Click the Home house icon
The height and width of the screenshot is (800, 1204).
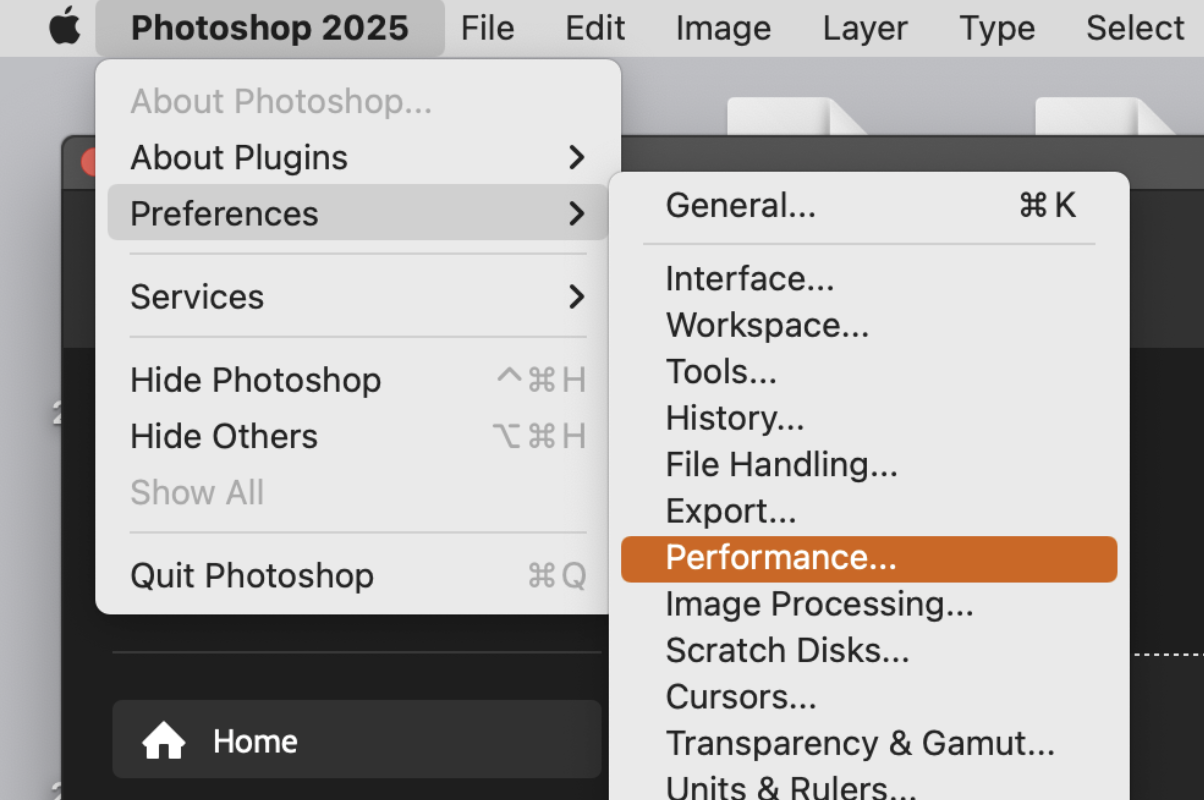pos(163,741)
